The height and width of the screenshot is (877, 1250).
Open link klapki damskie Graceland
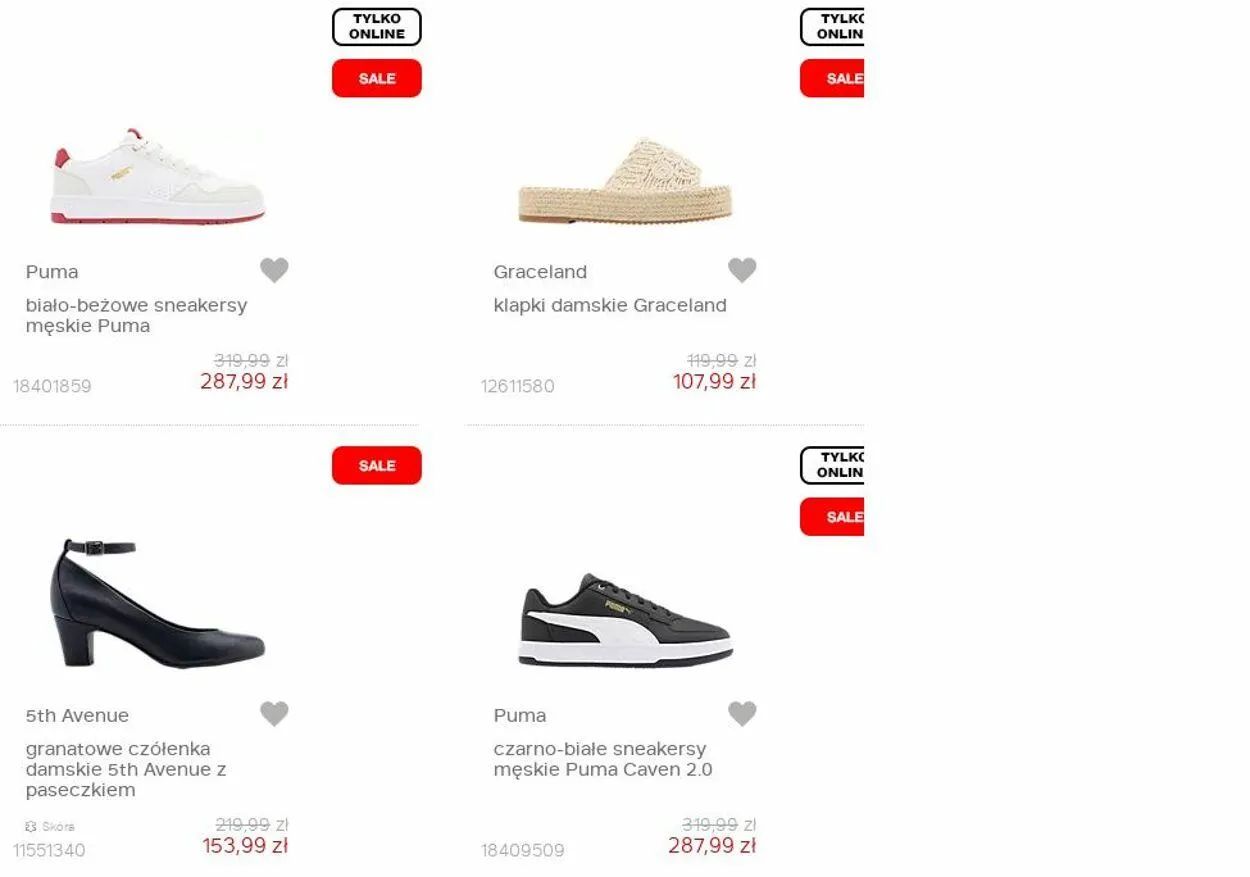610,305
